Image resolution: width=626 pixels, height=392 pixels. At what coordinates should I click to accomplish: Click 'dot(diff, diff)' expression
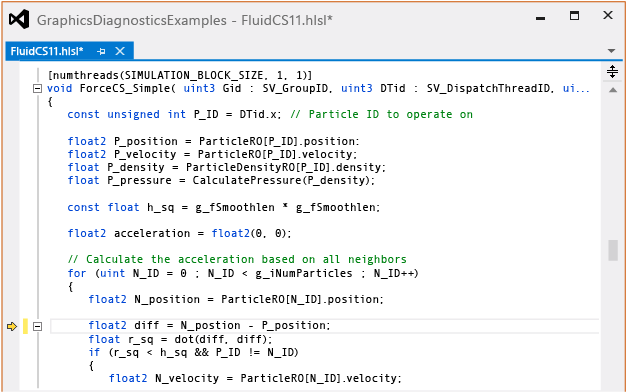(x=221, y=339)
